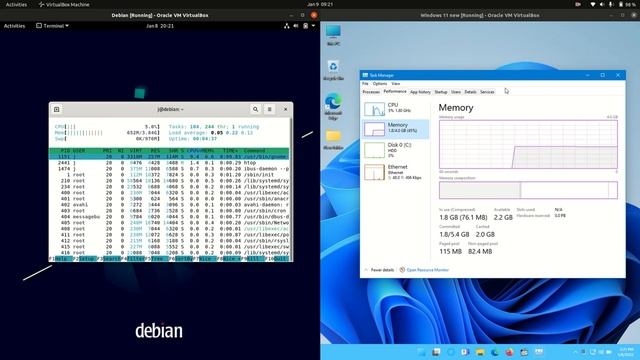Select the /usr/sbin/cron process row in htop
The height and width of the screenshot is (360, 640).
(x=169, y=211)
